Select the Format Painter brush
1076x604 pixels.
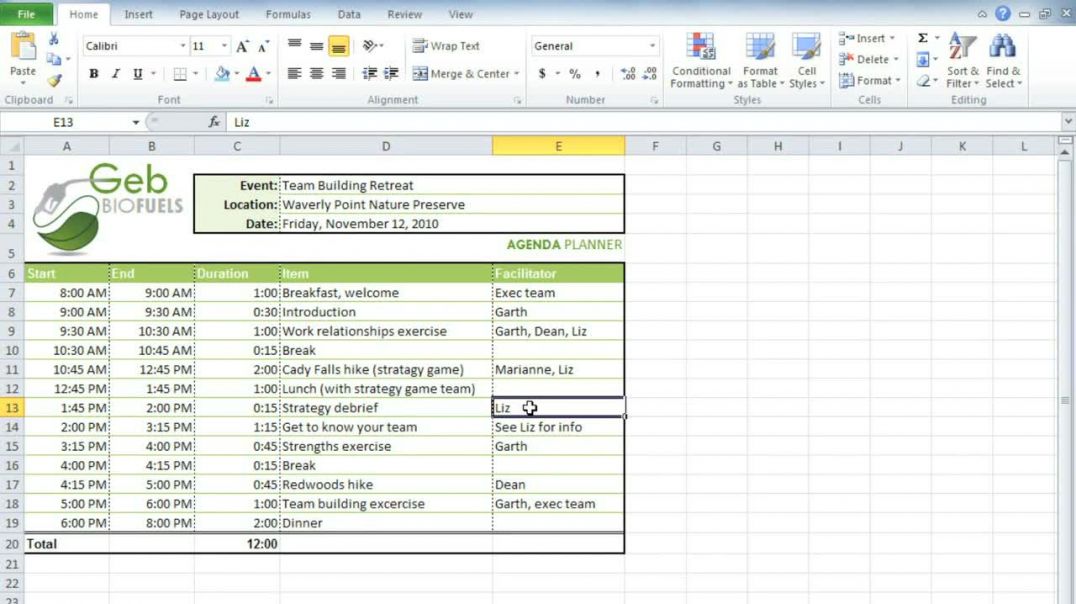(x=54, y=80)
